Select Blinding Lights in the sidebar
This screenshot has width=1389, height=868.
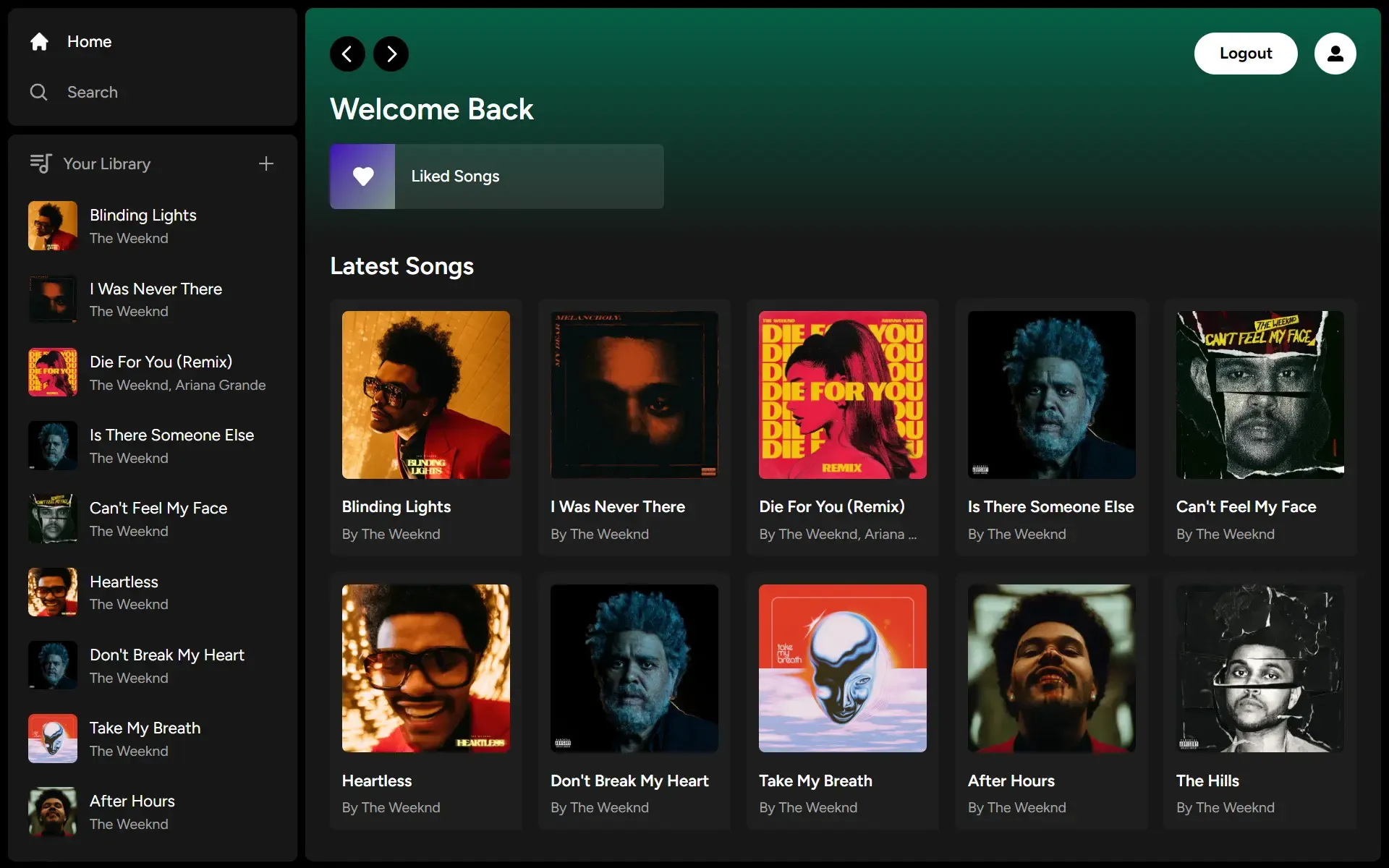tap(143, 225)
